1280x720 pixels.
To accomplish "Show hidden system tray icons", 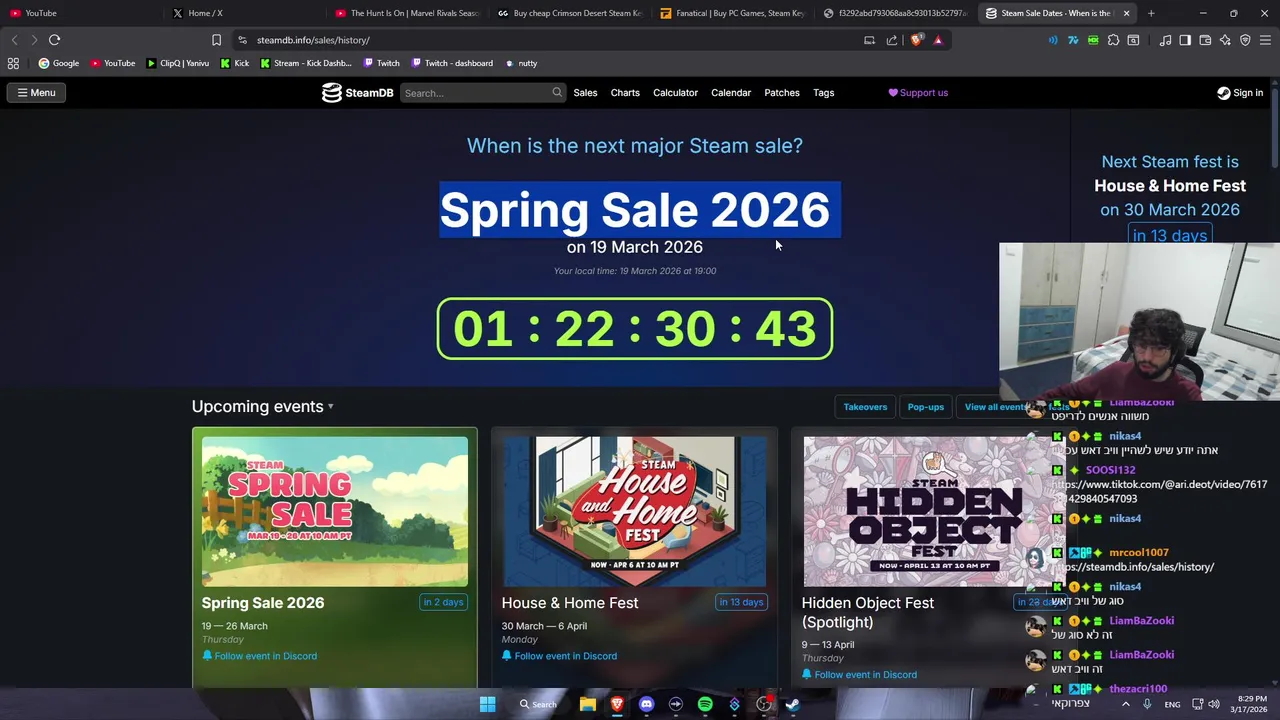I will 1126,704.
